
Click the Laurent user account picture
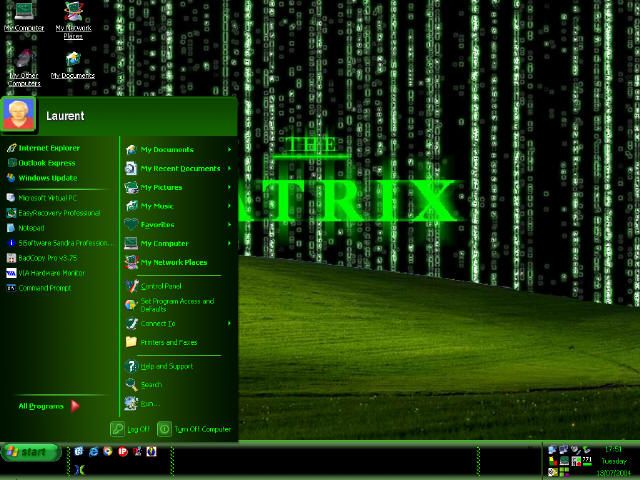[19, 115]
